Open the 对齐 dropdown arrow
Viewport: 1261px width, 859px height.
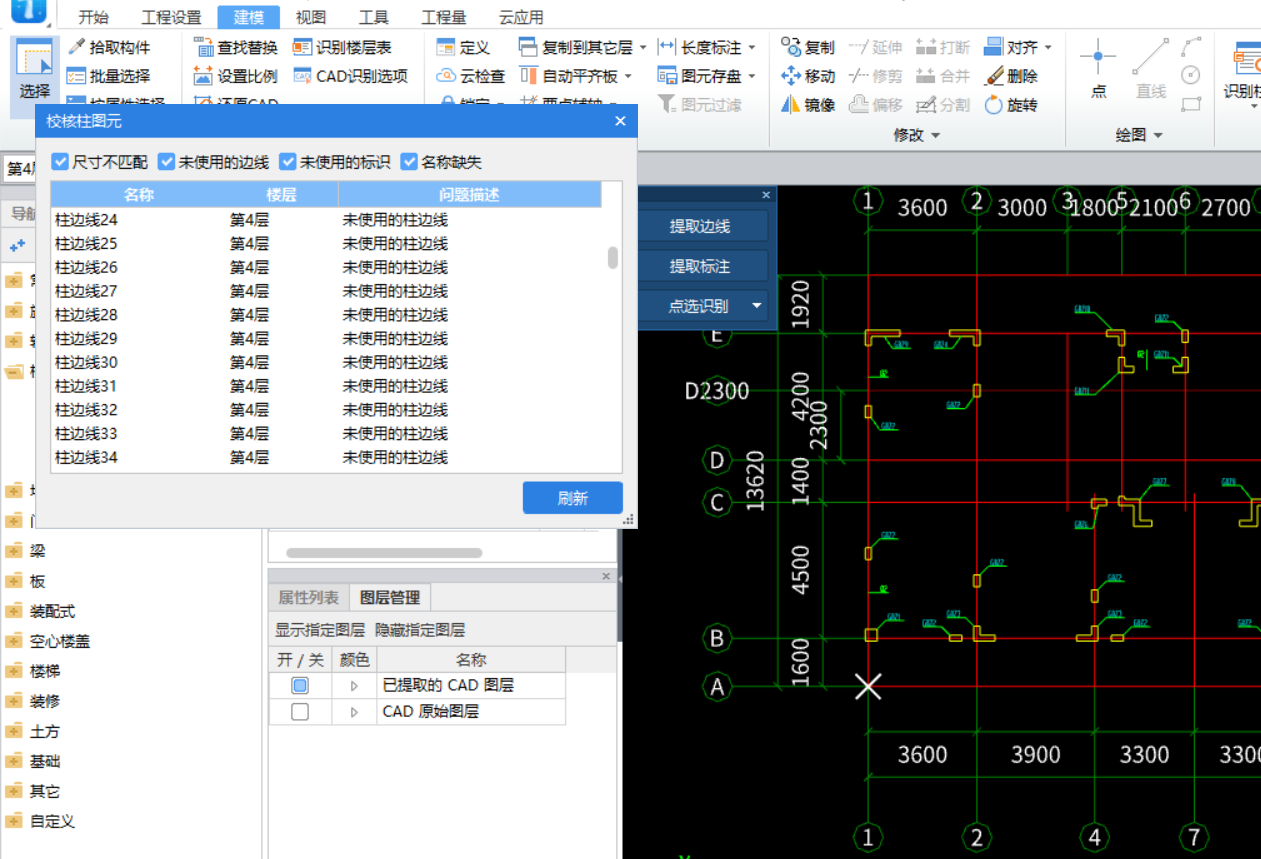1048,47
